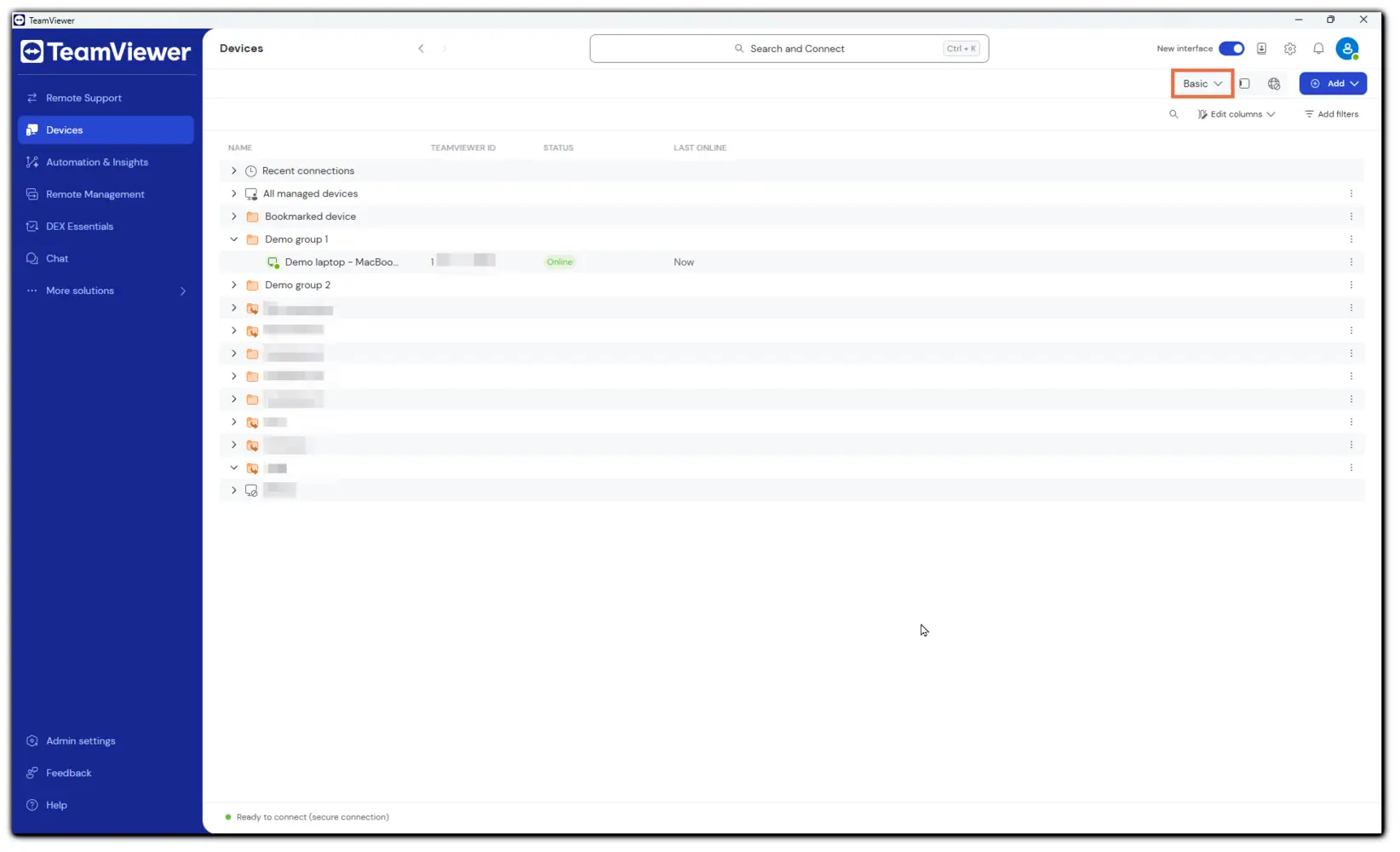This screenshot has height=852, width=1400.
Task: Expand the Demo group 2 chevron
Action: tap(234, 285)
